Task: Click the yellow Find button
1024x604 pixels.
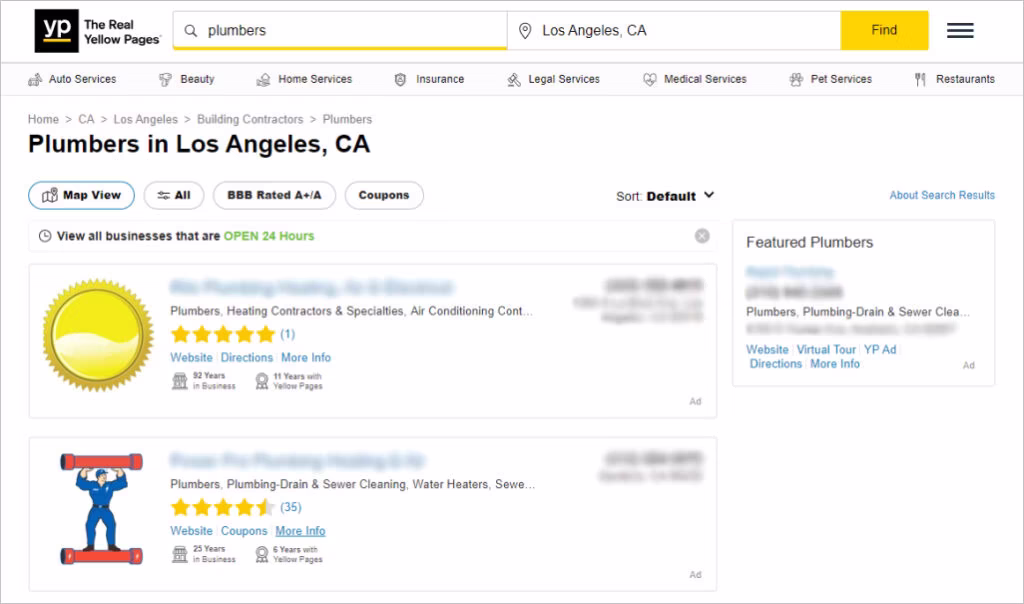Action: point(884,30)
